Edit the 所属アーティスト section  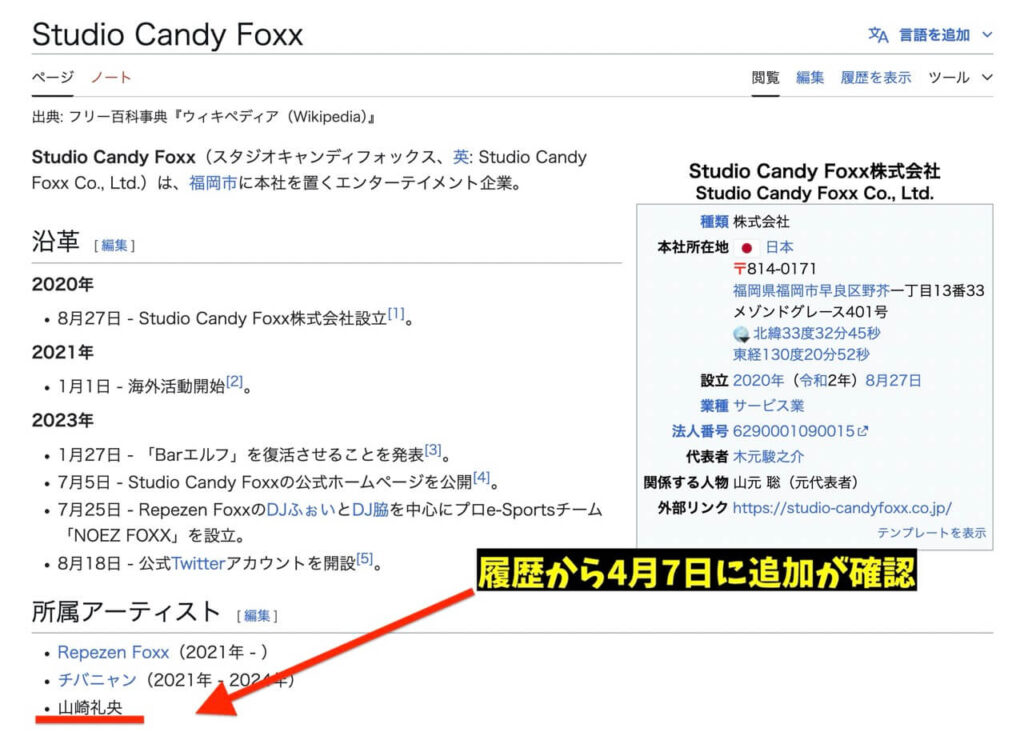[257, 615]
